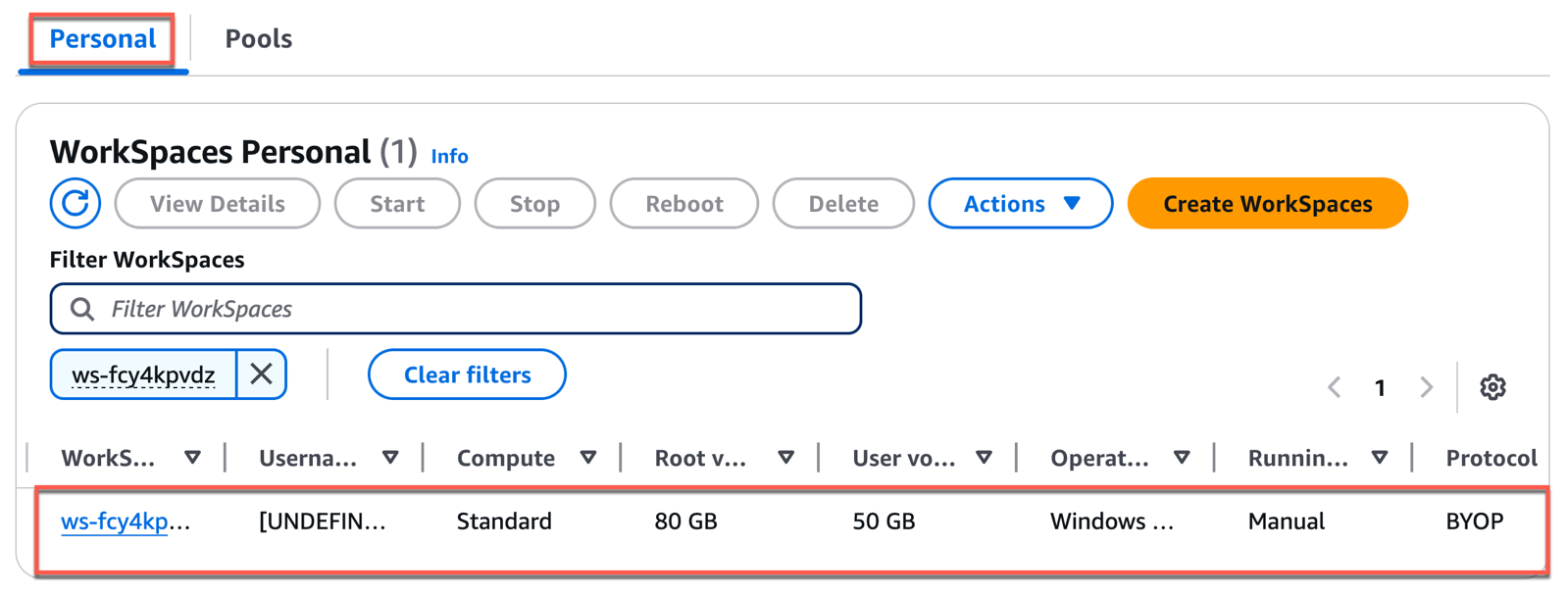Sort by Root volume column arrow

point(785,458)
